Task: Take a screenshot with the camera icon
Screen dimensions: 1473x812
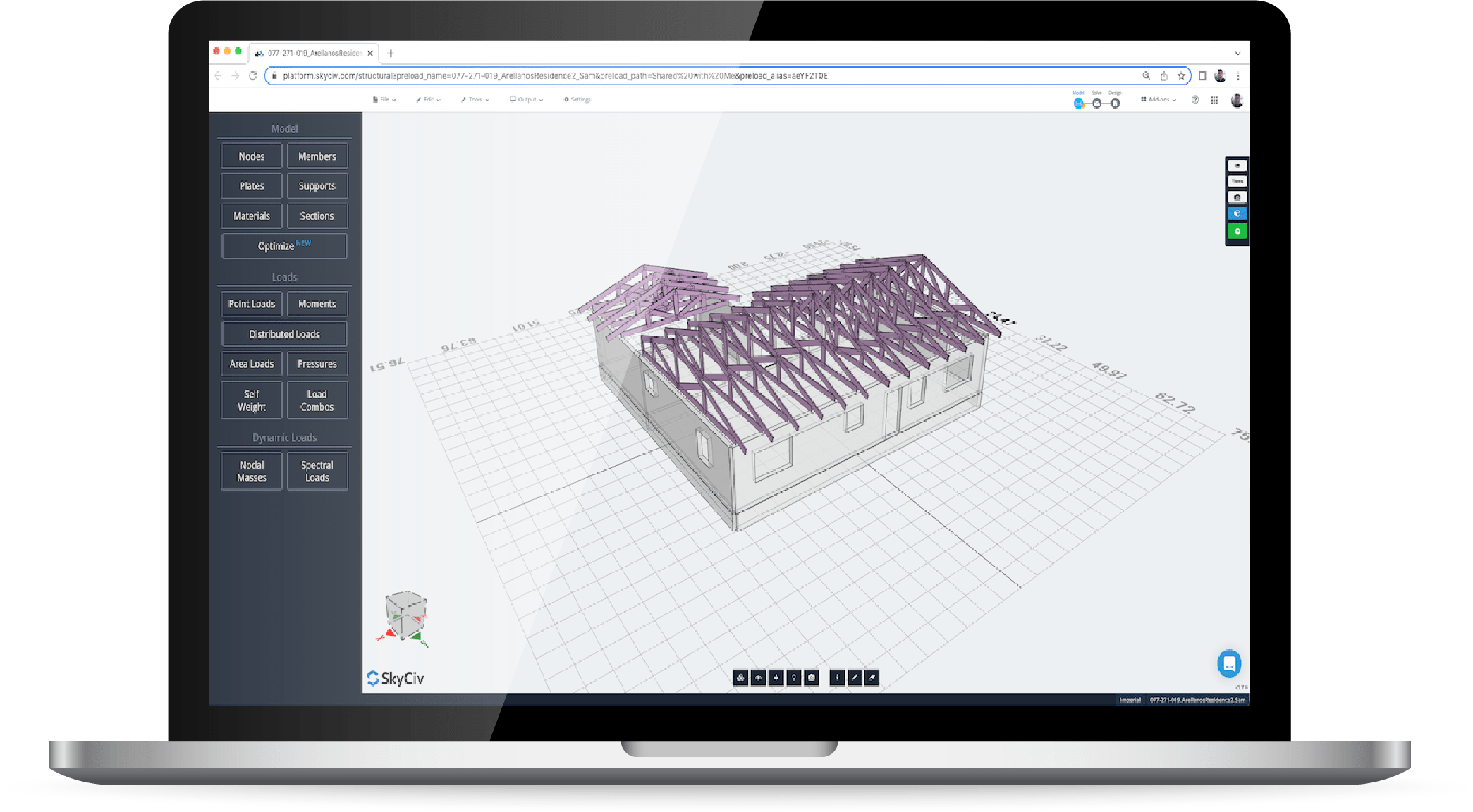Action: (811, 678)
